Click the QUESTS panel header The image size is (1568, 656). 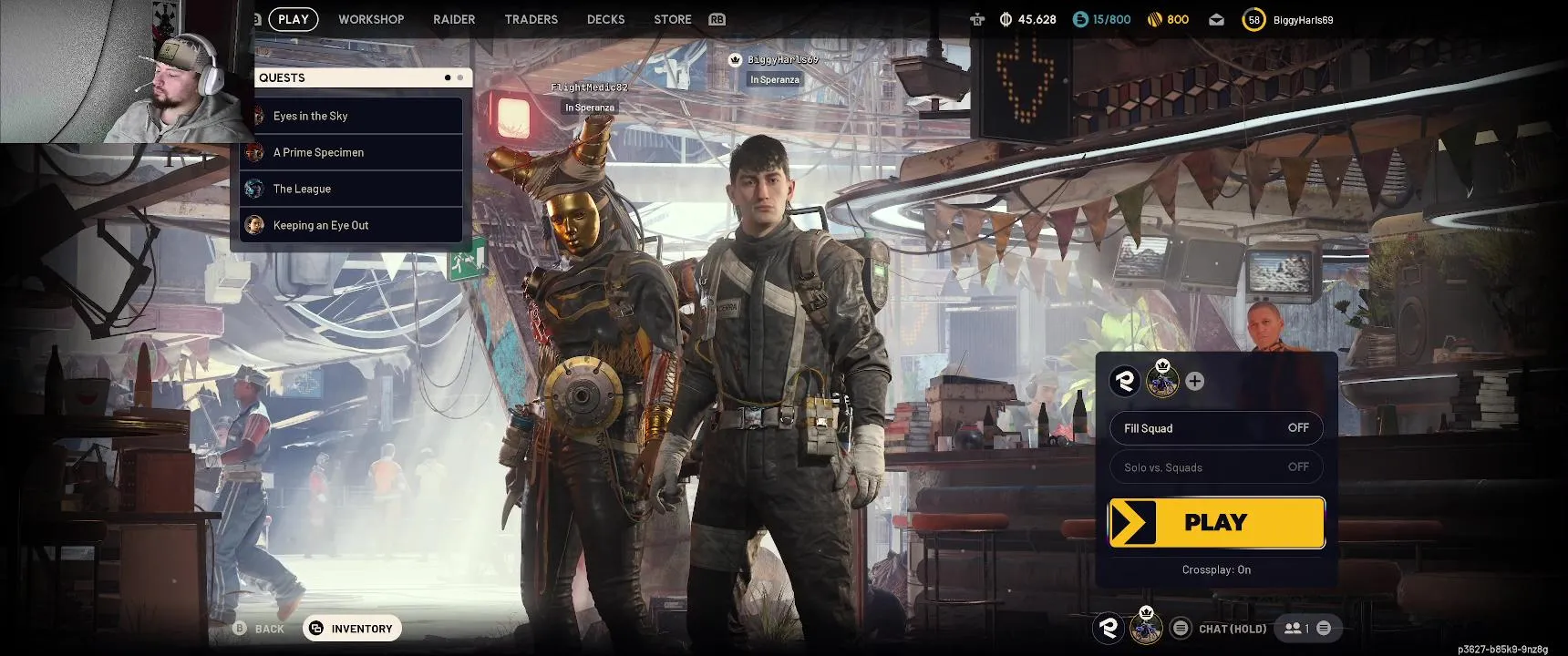click(x=363, y=77)
